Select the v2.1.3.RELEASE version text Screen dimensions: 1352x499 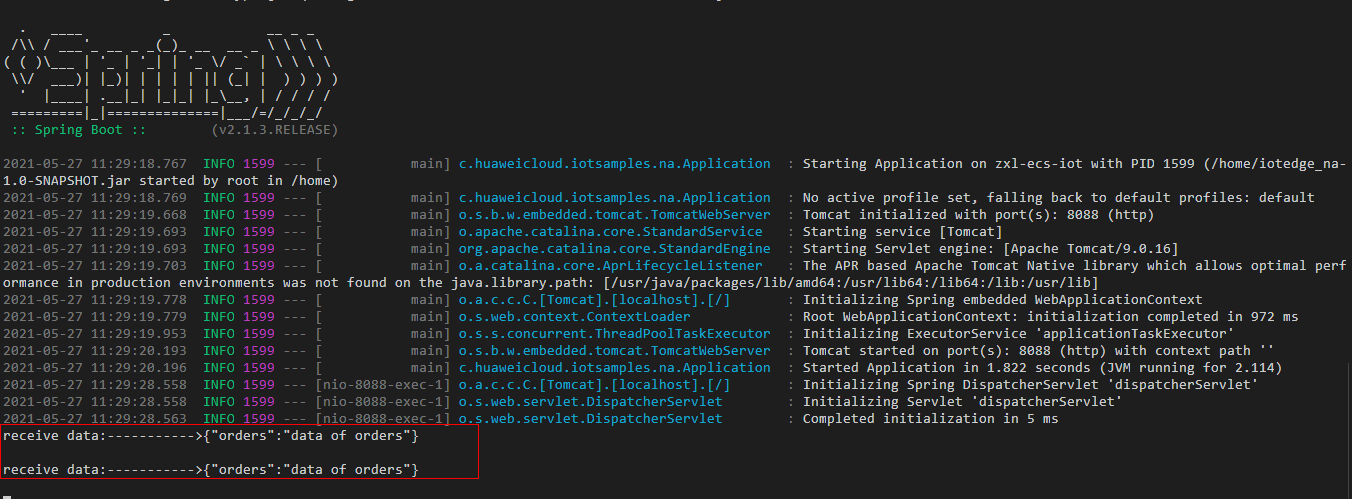pos(274,130)
